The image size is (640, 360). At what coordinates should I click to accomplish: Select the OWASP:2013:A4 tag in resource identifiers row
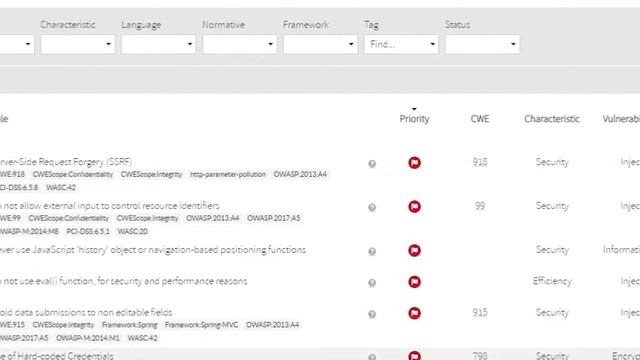[213, 218]
